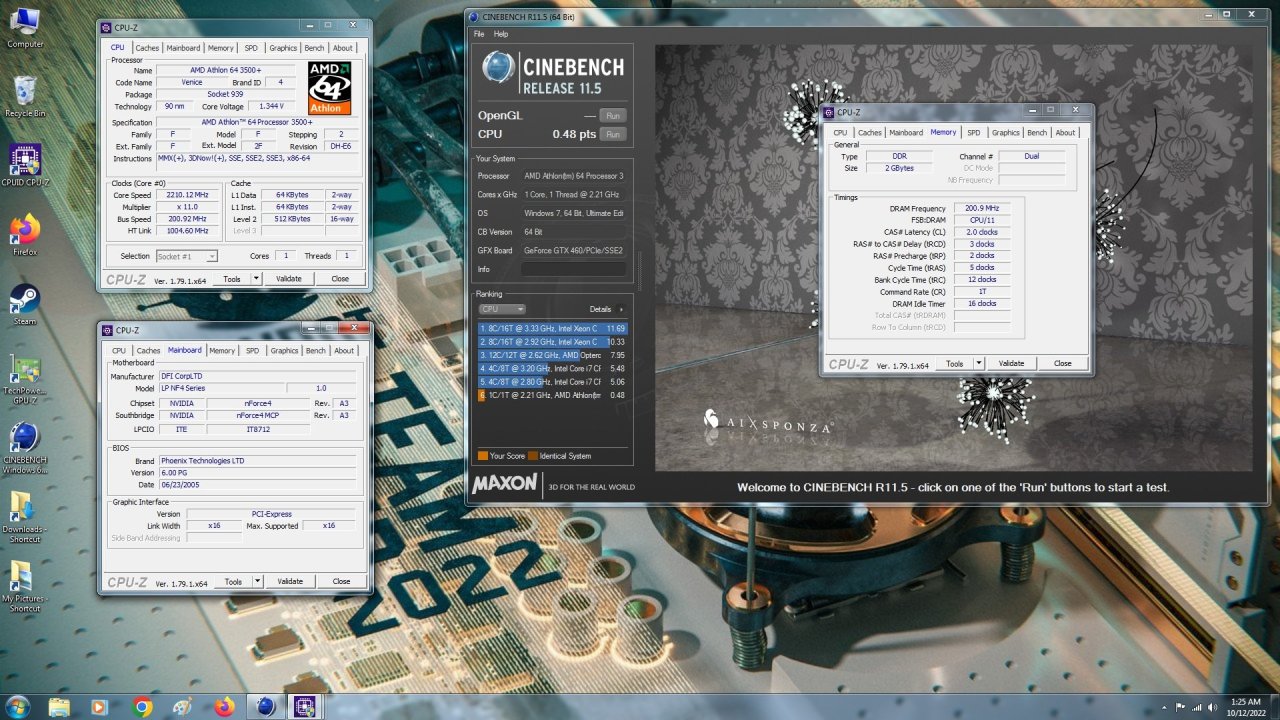The image size is (1280, 720).
Task: Switch to the Caches tab in top CPU-Z window
Action: 147,48
